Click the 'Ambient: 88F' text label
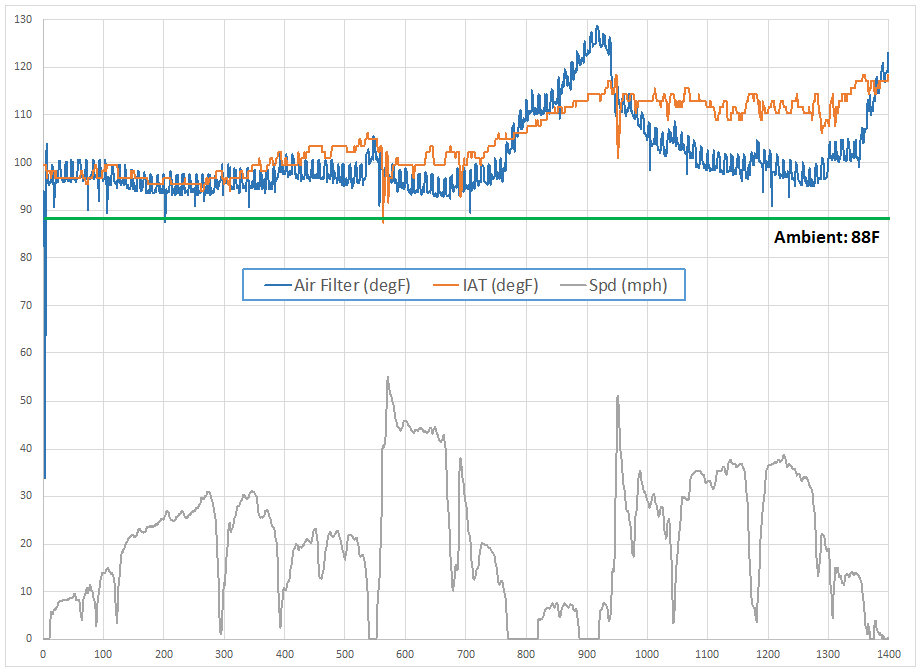Screen dimensions: 920x671 pos(826,238)
